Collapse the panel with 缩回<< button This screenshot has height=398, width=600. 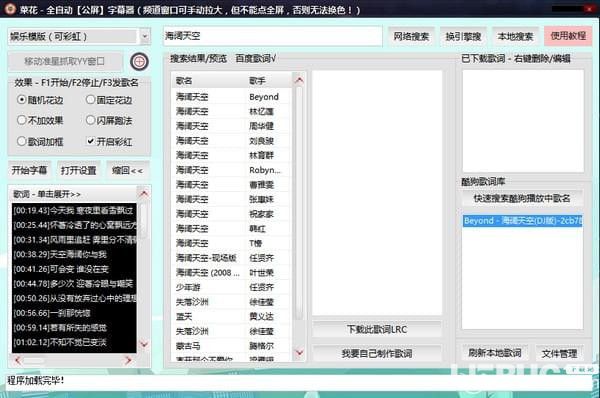point(128,170)
